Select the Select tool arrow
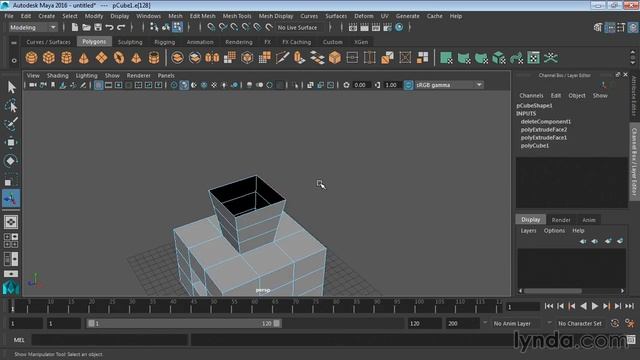640x360 pixels. (11, 87)
